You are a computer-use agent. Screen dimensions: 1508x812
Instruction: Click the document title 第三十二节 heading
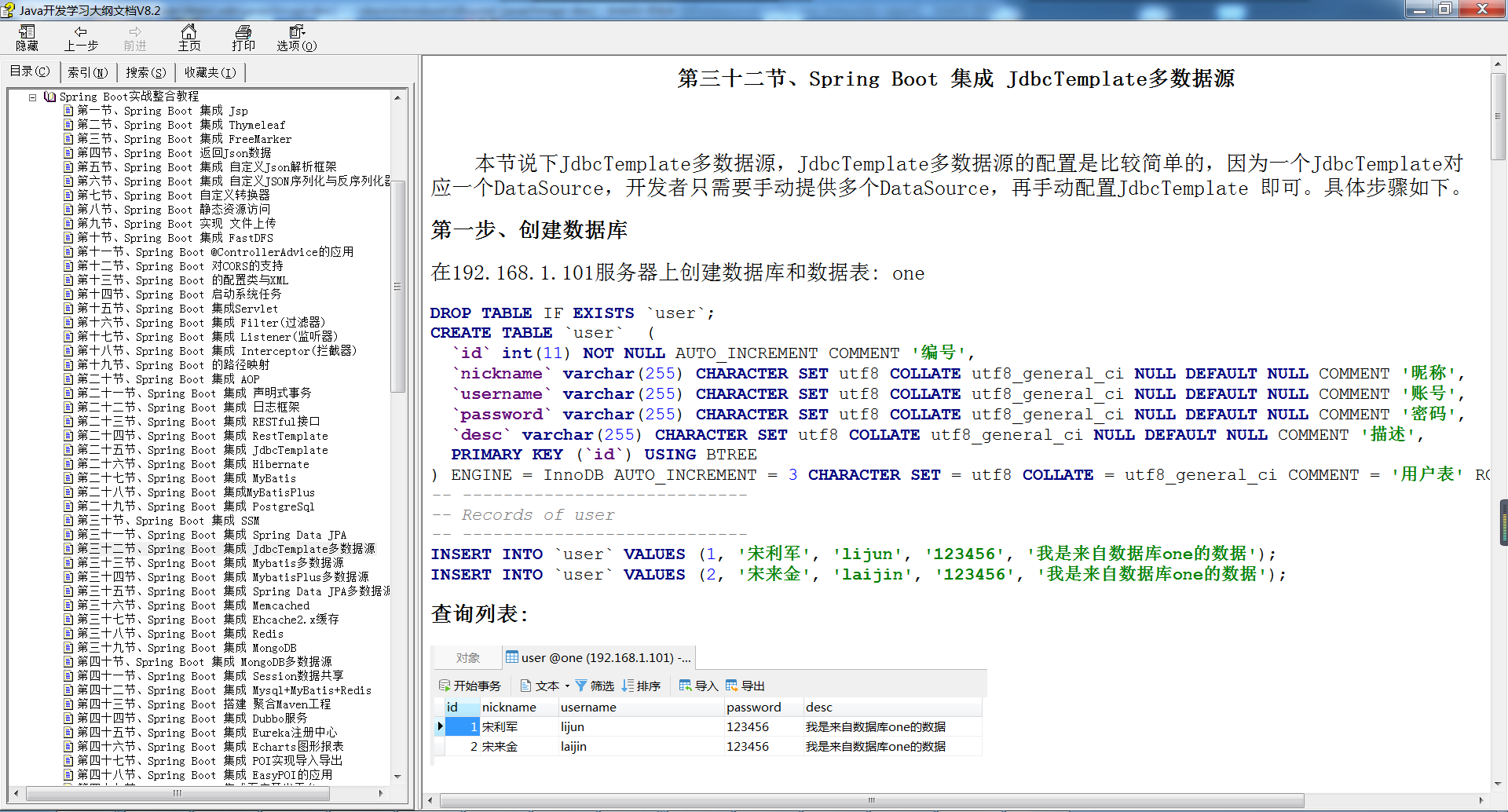956,79
